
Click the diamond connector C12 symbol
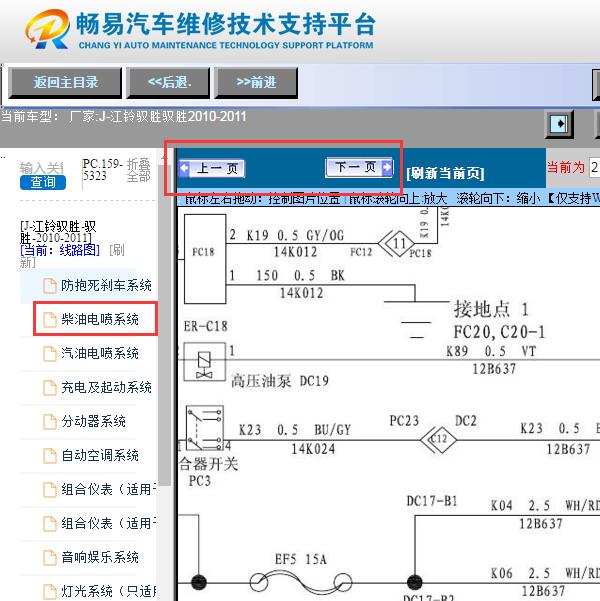(439, 439)
